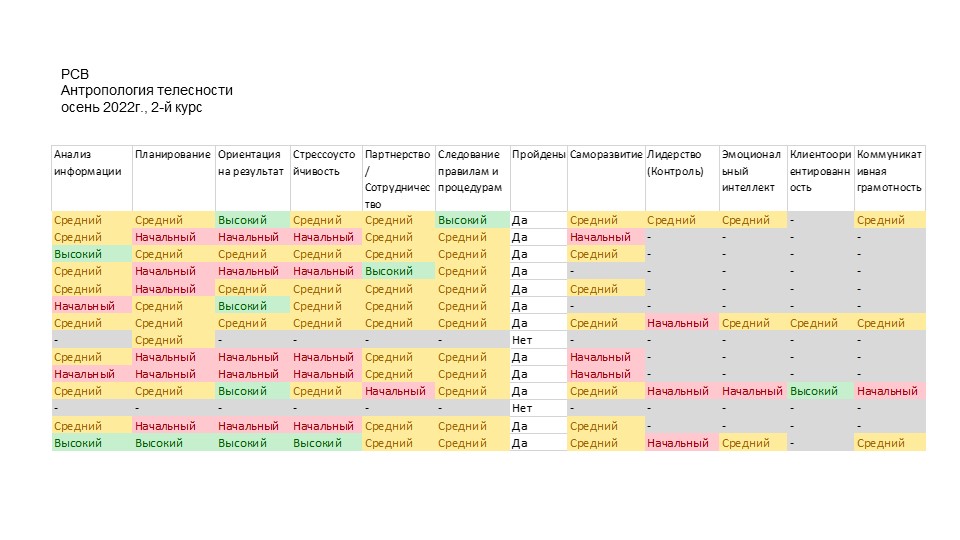Screen dimensions: 960x540
Task: Select the "Коммуникативная грамотность" column header
Action: point(889,171)
